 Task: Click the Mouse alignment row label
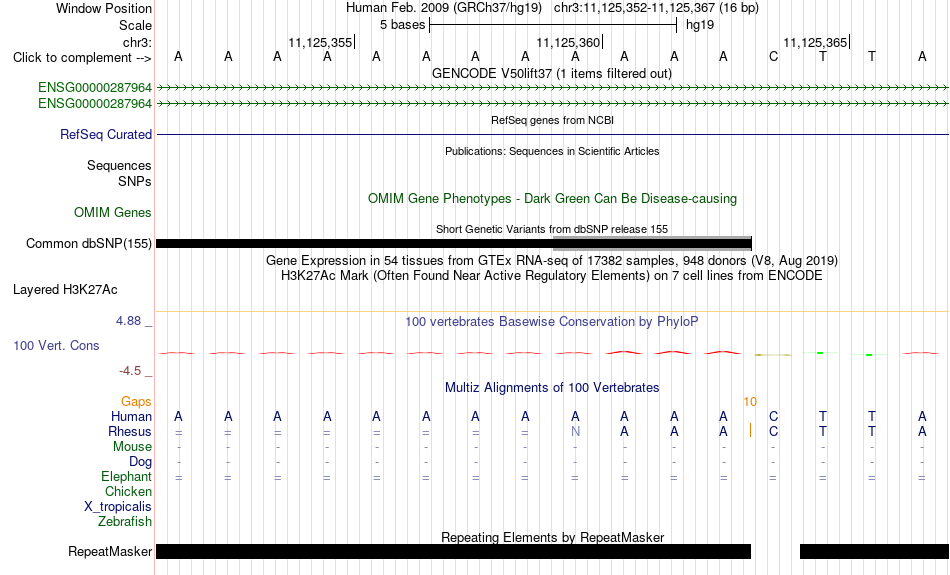tap(132, 447)
